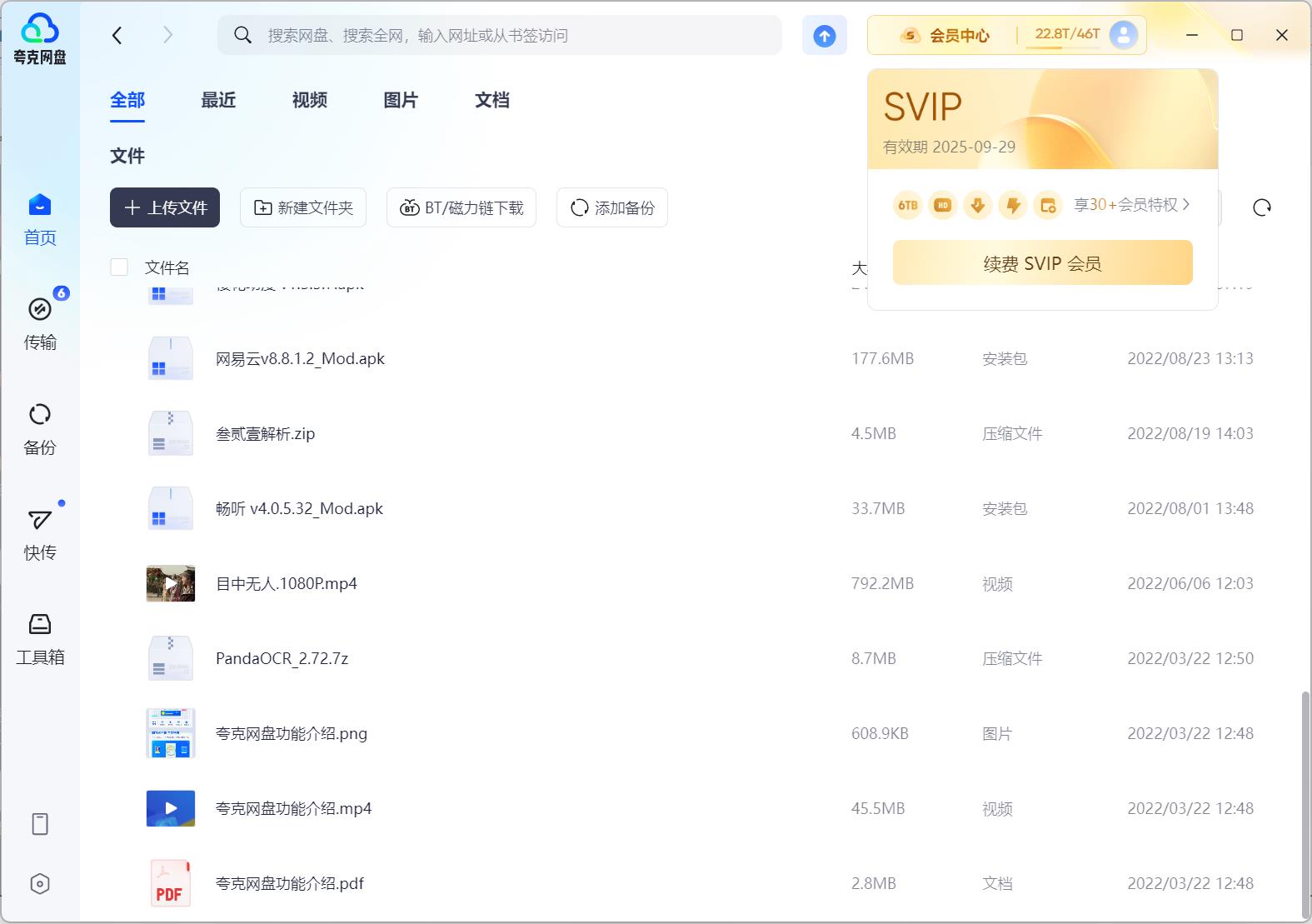The image size is (1312, 924).
Task: Click the 上传文件 button
Action: point(165,207)
